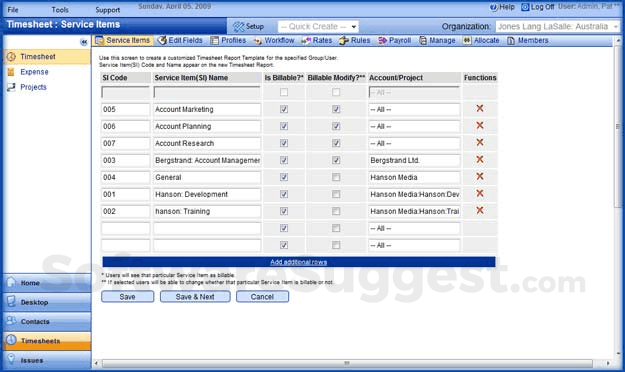This screenshot has height=372, width=625.
Task: Enable Billable Modify for Hanson: Development
Action: coord(336,194)
